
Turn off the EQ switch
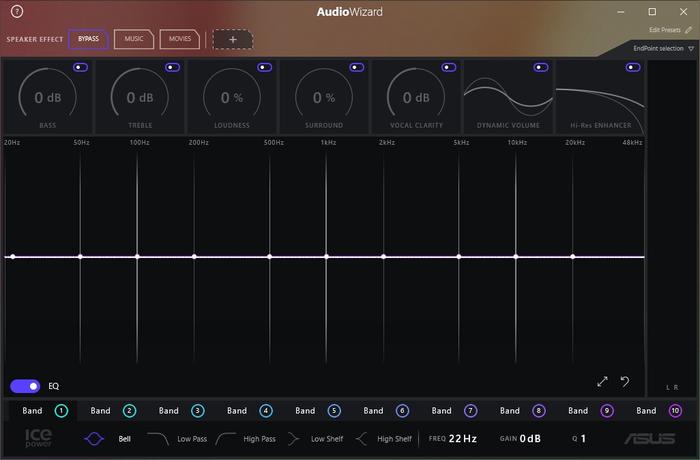pyautogui.click(x=25, y=386)
